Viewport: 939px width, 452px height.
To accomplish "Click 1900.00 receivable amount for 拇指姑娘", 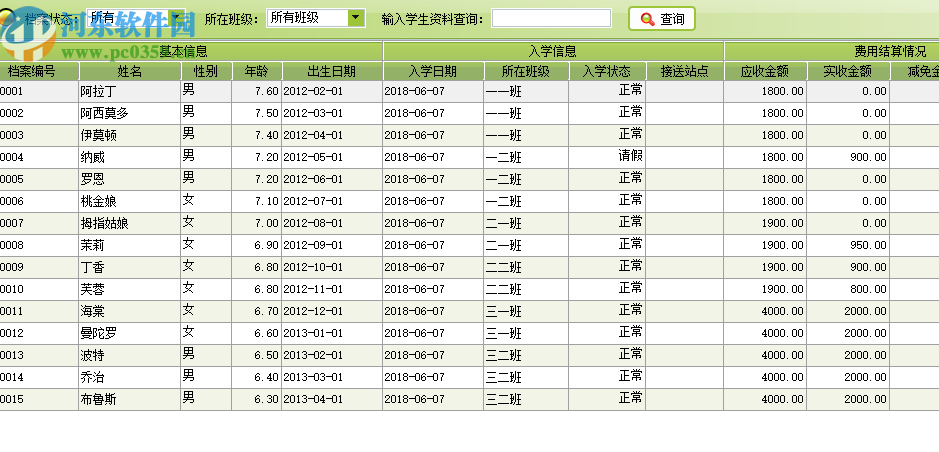I will [x=783, y=223].
